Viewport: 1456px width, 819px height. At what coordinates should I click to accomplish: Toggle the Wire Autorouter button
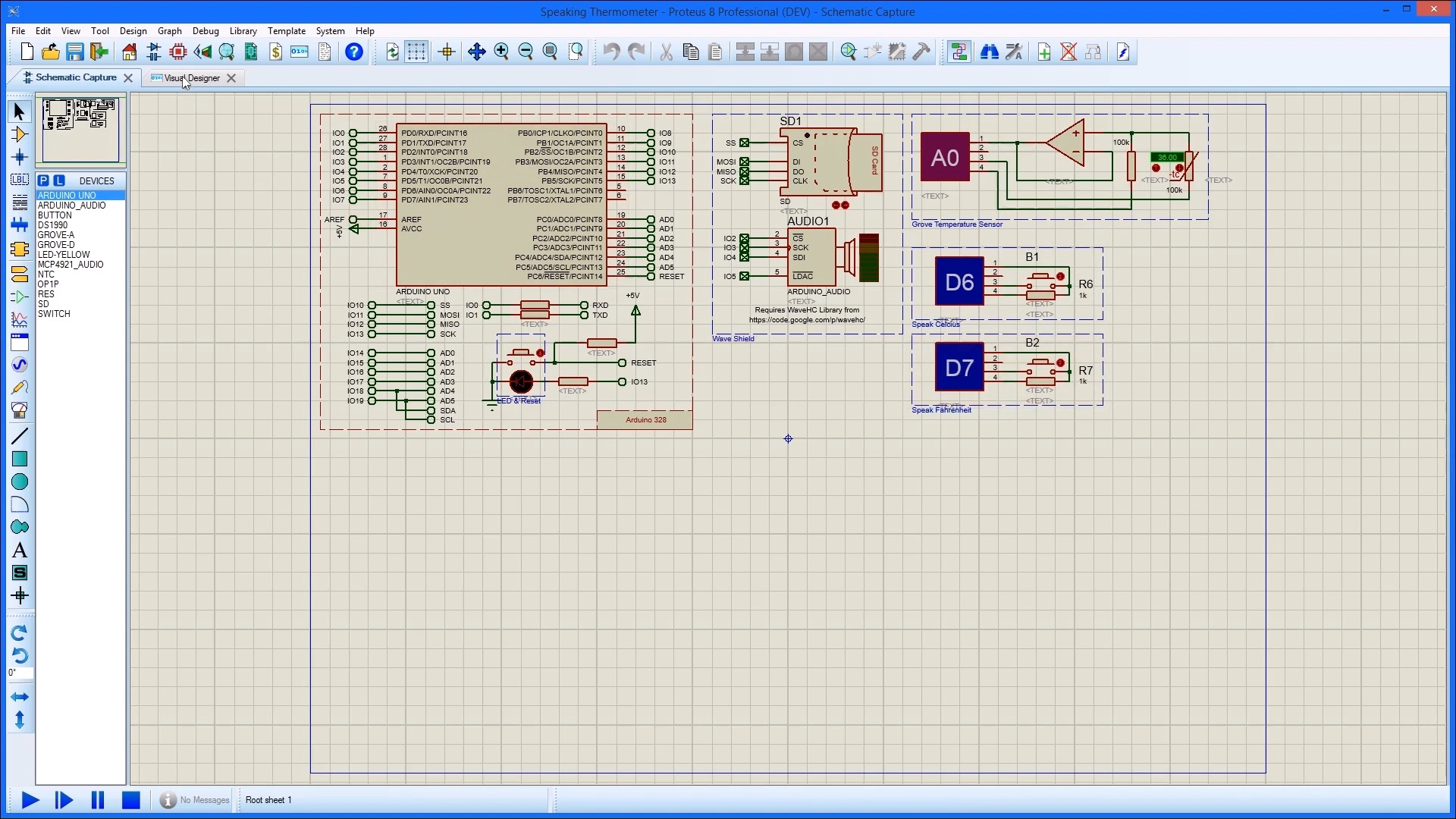(959, 52)
